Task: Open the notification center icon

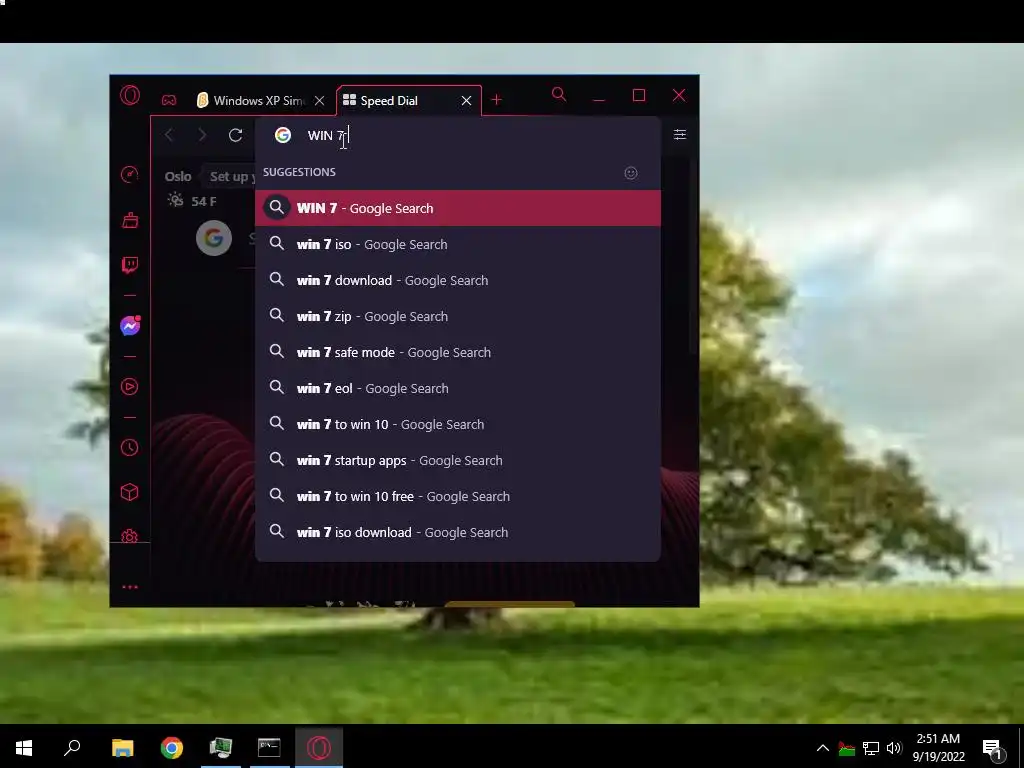Action: 993,748
